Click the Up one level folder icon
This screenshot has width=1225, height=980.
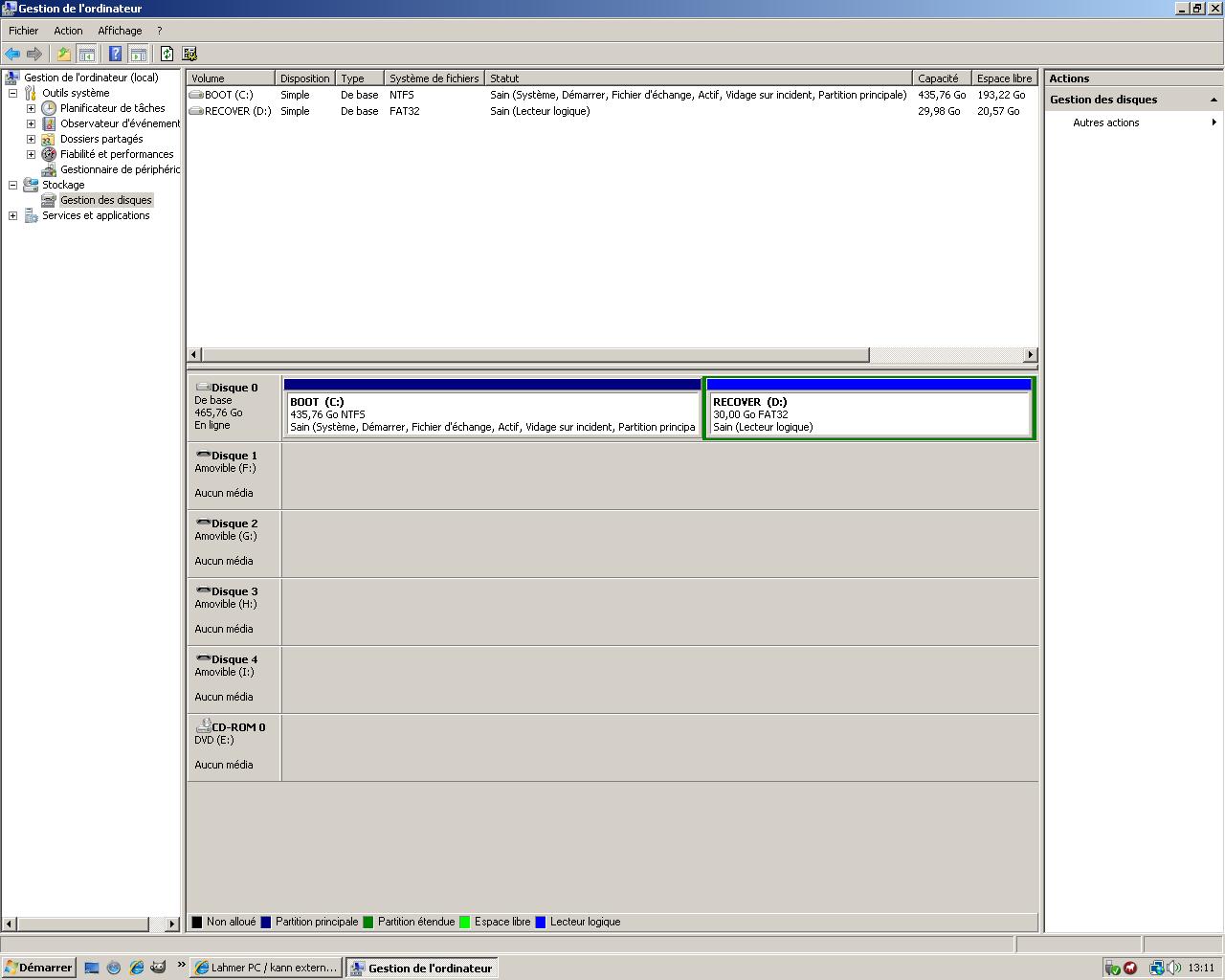[x=64, y=54]
